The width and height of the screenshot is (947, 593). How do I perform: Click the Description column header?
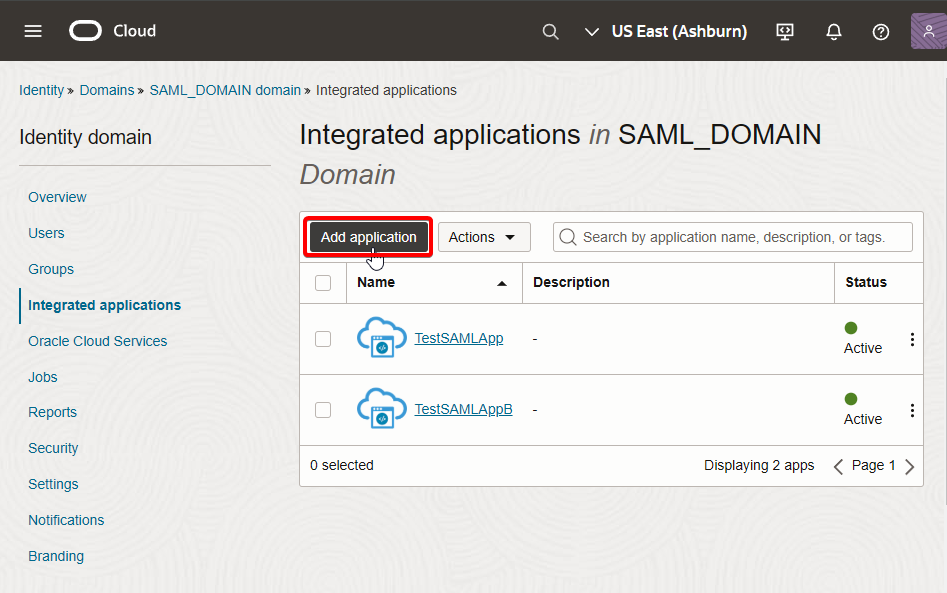pos(571,282)
